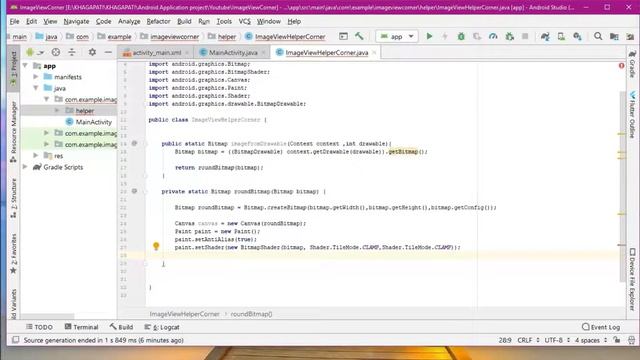Collapse the app module tree node
Image resolution: width=640 pixels, height=360 pixels.
tap(25, 65)
